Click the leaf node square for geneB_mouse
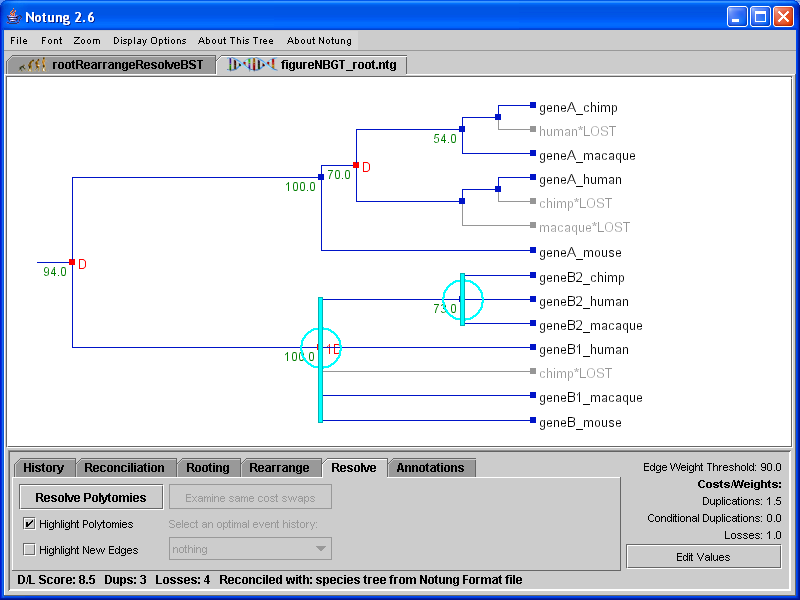Screen dimensions: 800x600 [533, 422]
